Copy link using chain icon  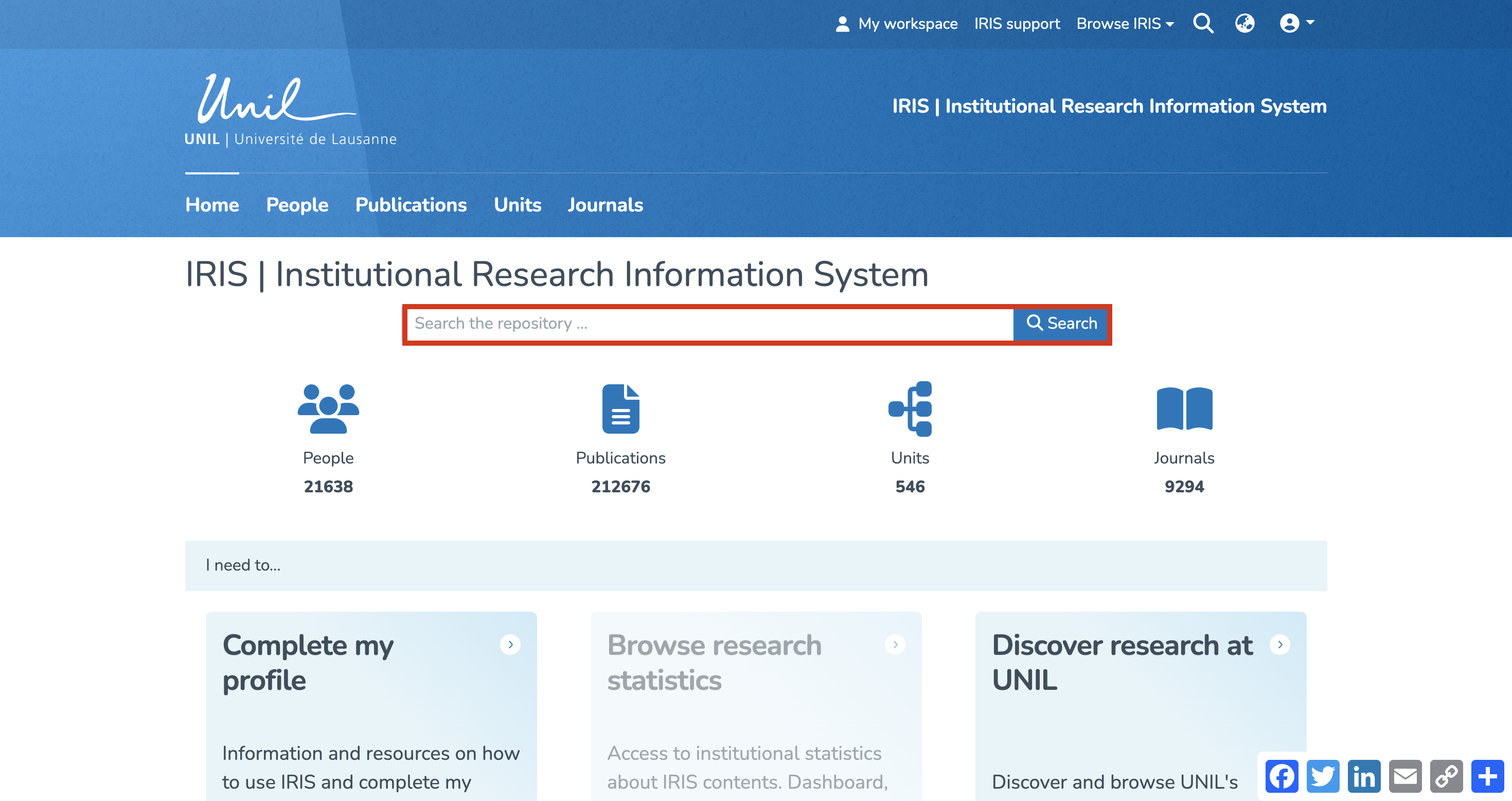click(1446, 776)
